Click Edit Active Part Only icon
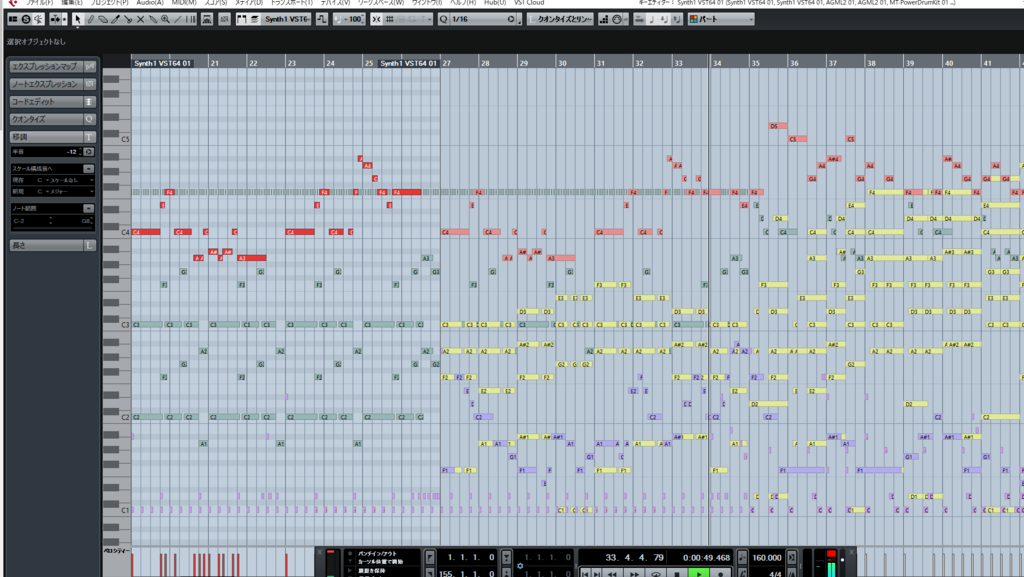 (x=254, y=20)
